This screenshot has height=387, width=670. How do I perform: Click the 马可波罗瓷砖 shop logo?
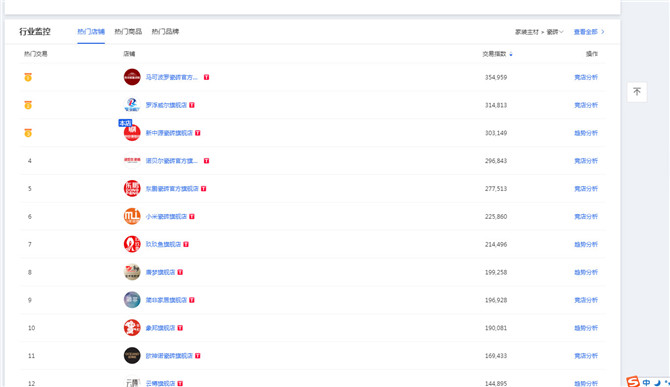[x=132, y=77]
